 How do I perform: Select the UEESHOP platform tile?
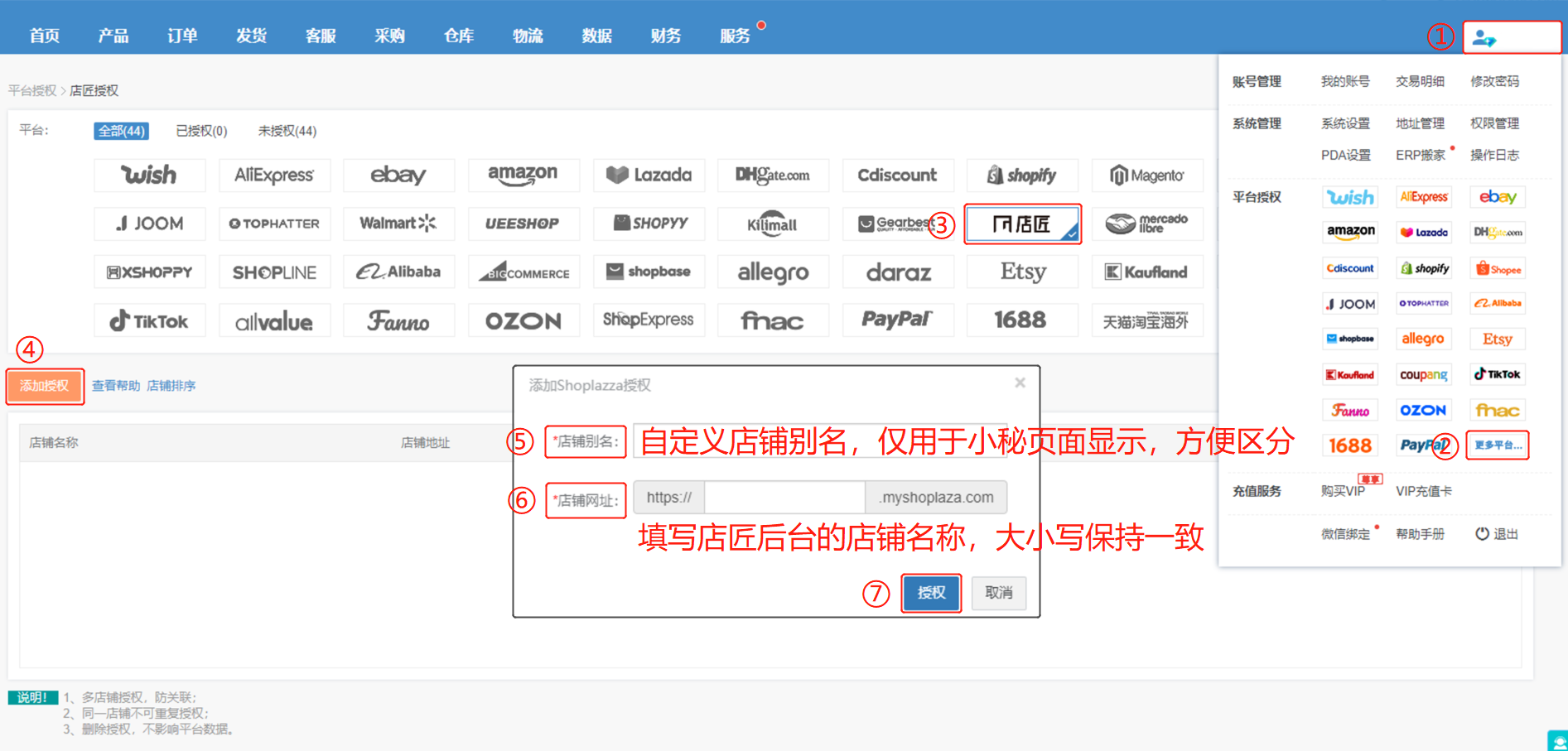click(x=523, y=224)
